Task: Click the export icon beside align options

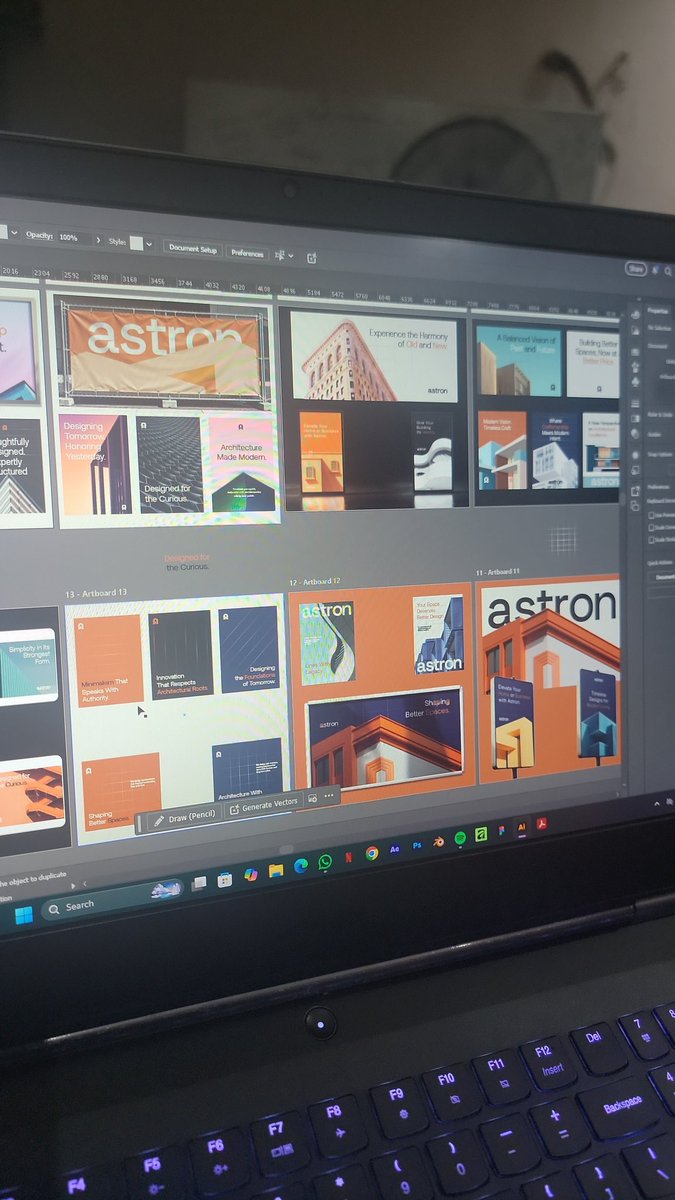Action: click(x=311, y=257)
